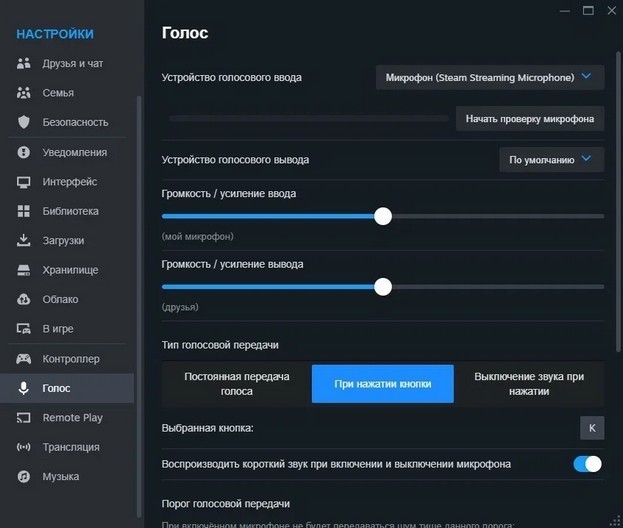Click the Хранилище drive icon

point(23,270)
